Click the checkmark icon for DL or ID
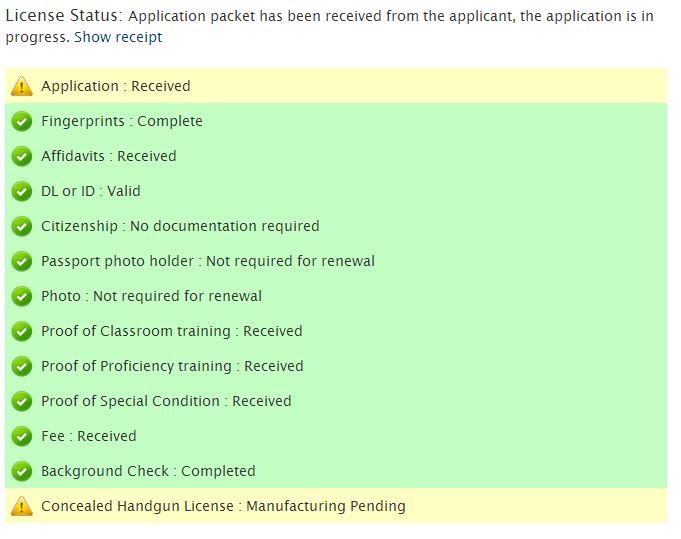 [22, 191]
